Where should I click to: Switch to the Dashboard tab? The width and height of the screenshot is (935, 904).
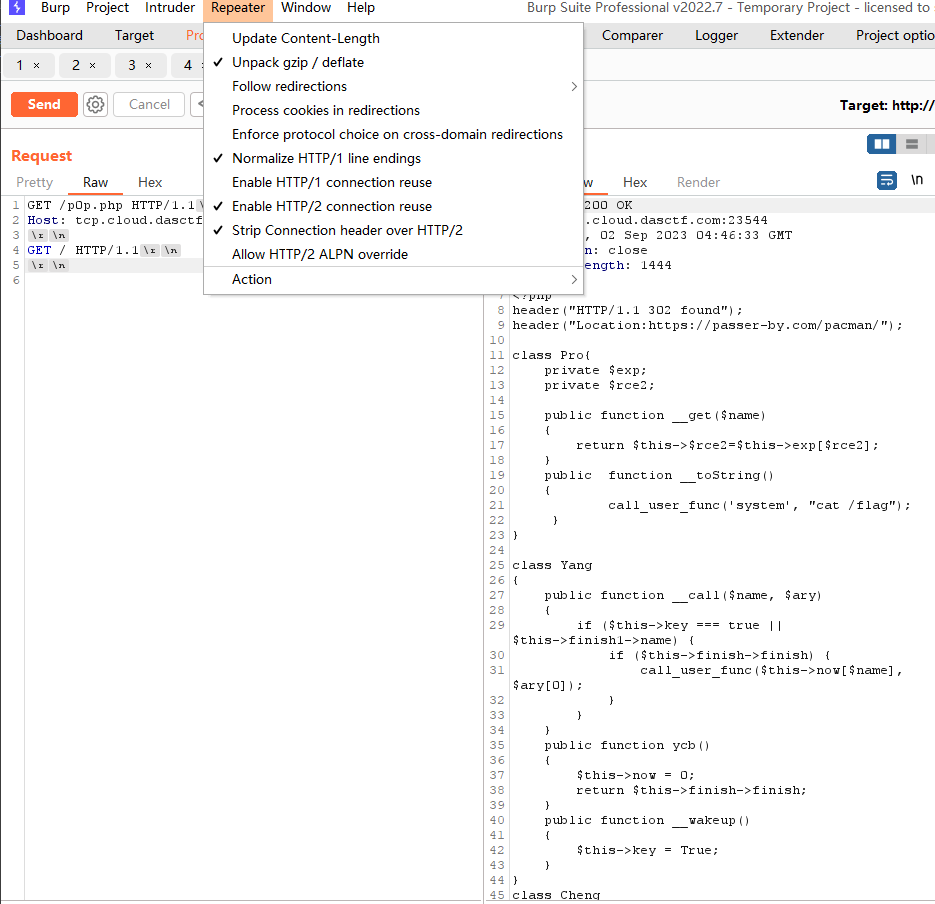(49, 36)
